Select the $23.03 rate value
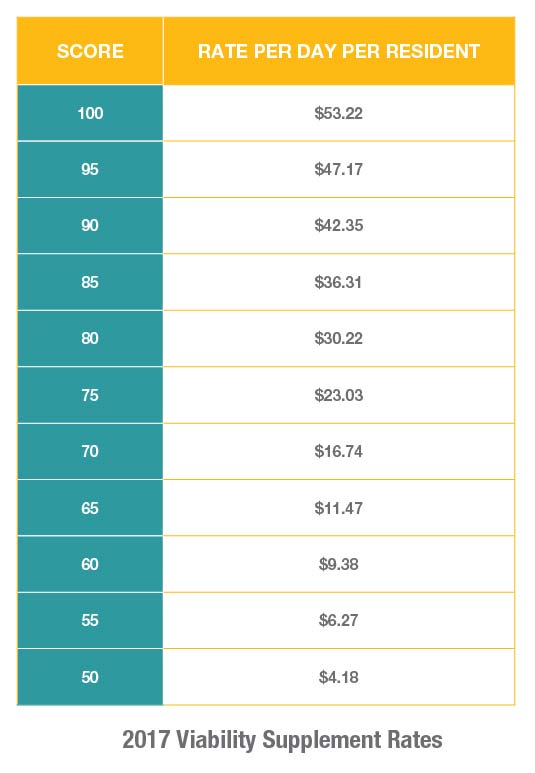Screen dimensions: 535x773 (x=339, y=395)
